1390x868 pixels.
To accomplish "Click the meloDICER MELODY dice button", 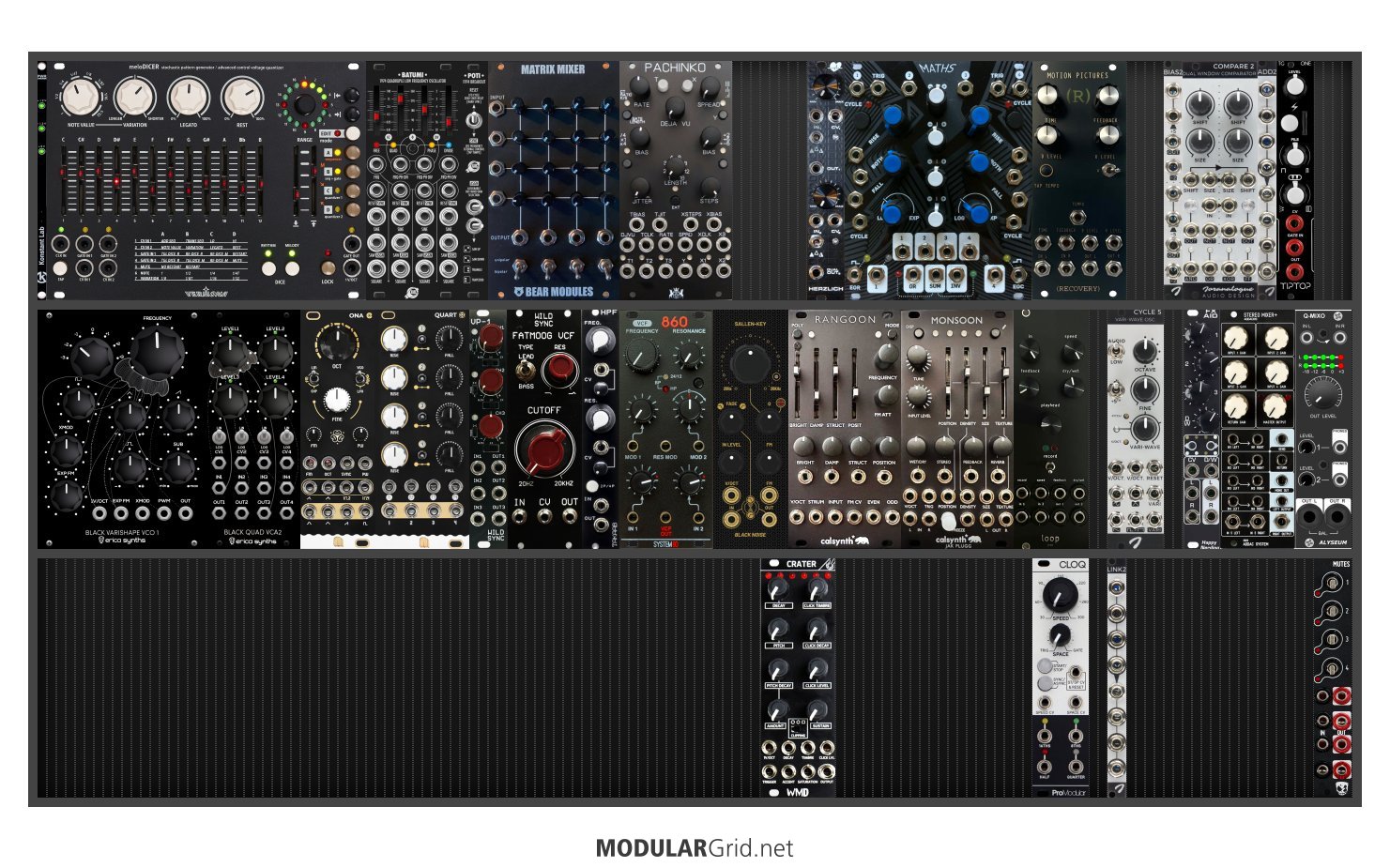I will pos(292,267).
